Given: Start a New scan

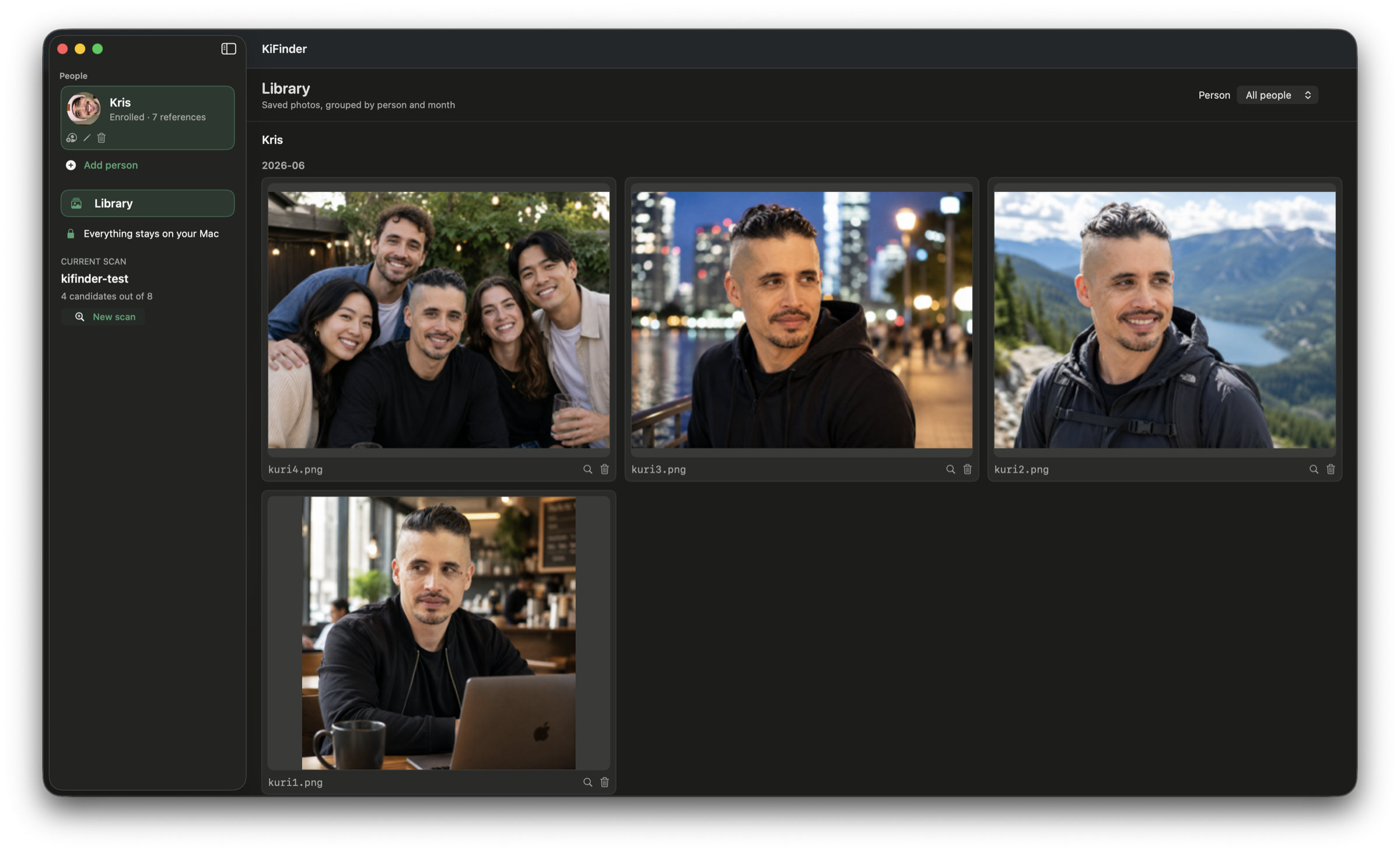Looking at the screenshot, I should coord(103,317).
